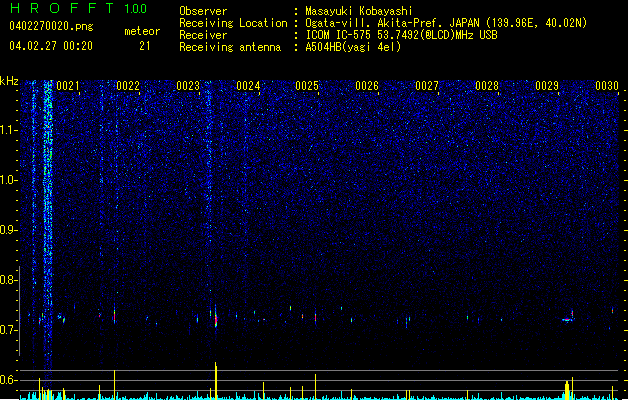Click time marker 0024
The width and height of the screenshot is (629, 400).
click(x=248, y=85)
